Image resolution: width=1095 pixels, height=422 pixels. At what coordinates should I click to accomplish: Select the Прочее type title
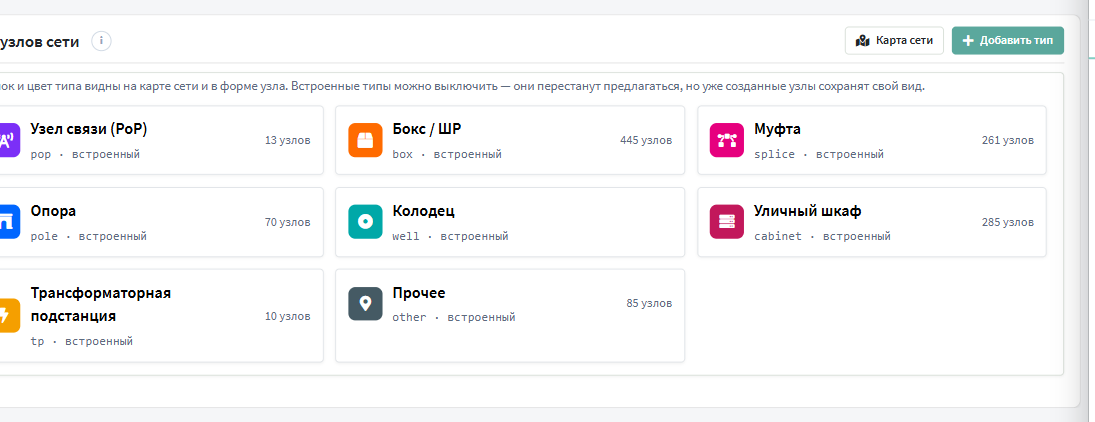(419, 293)
